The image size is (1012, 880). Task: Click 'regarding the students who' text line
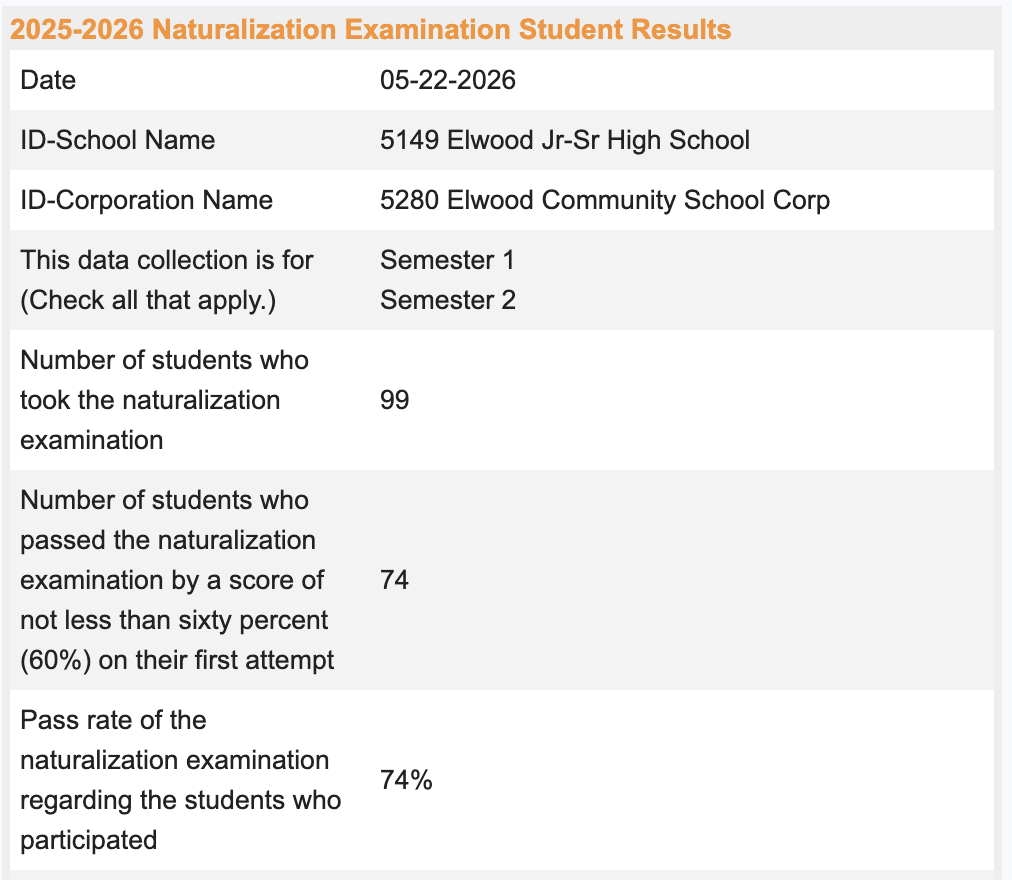181,801
